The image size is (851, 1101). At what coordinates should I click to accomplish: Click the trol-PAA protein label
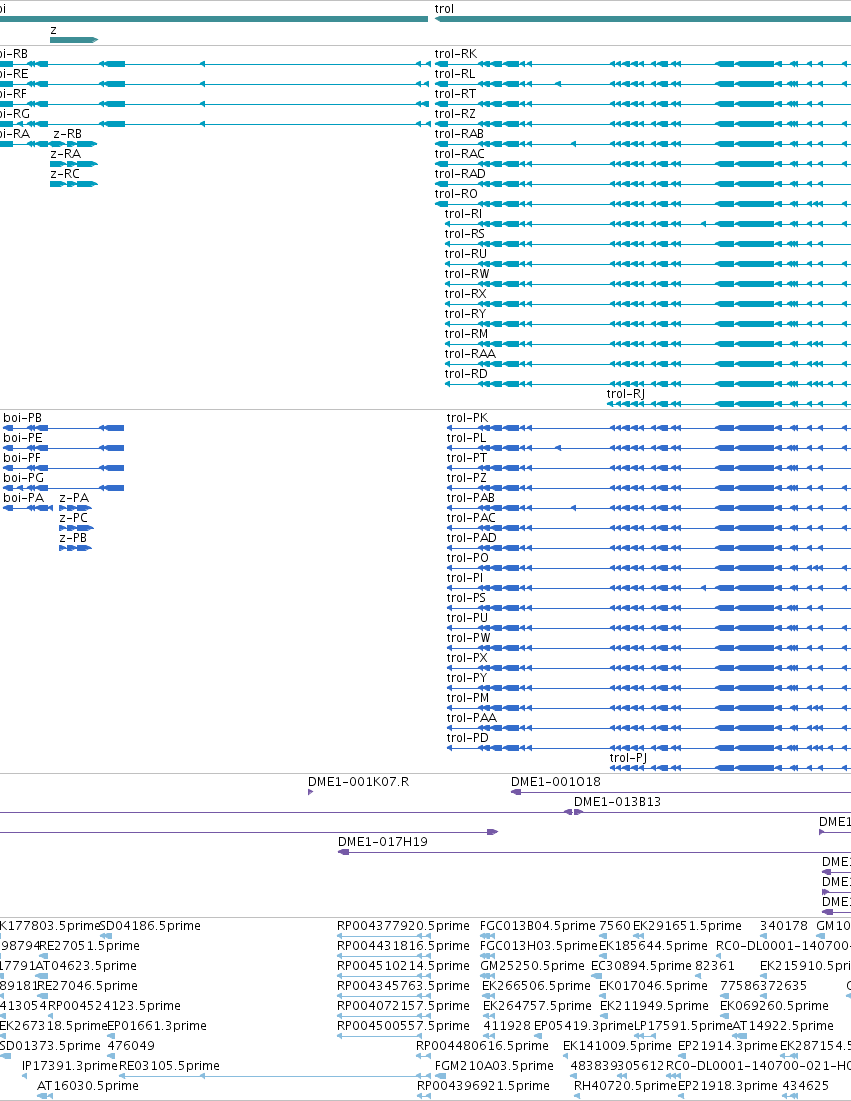coord(471,718)
